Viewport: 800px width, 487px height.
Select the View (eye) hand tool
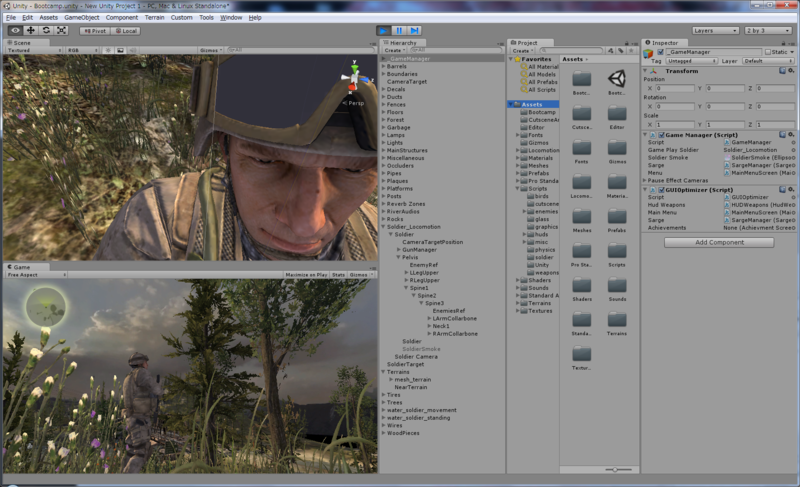tap(15, 31)
